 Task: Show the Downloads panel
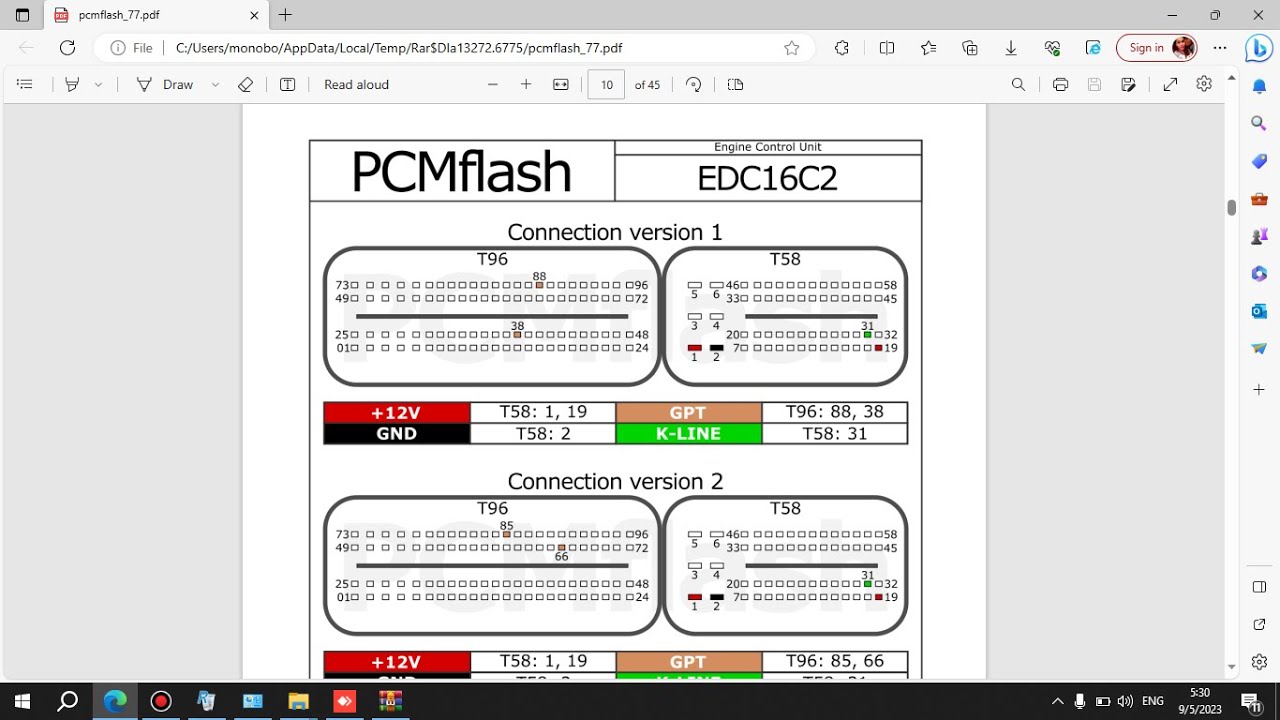point(1011,48)
